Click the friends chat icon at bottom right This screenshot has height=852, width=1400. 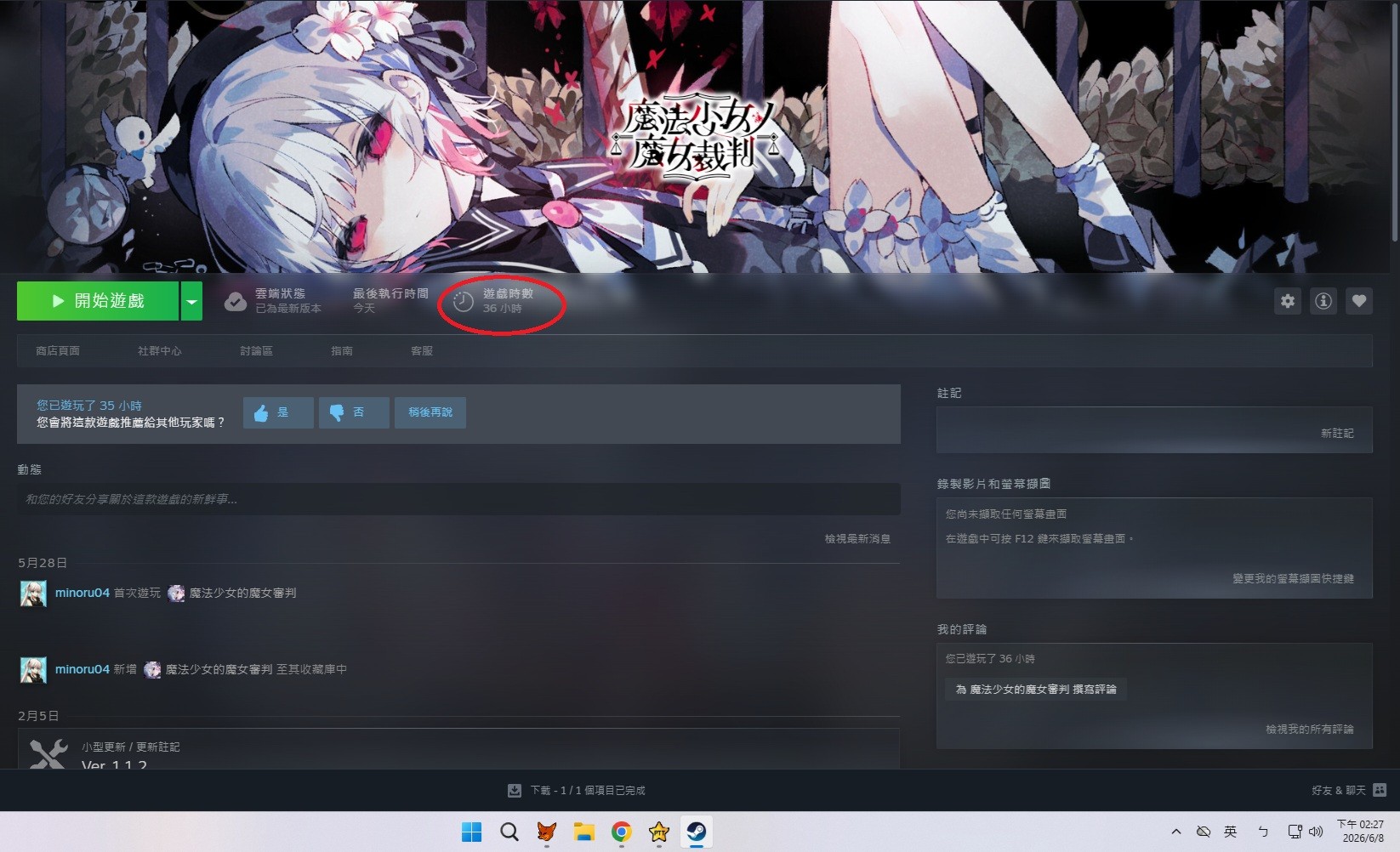1380,791
